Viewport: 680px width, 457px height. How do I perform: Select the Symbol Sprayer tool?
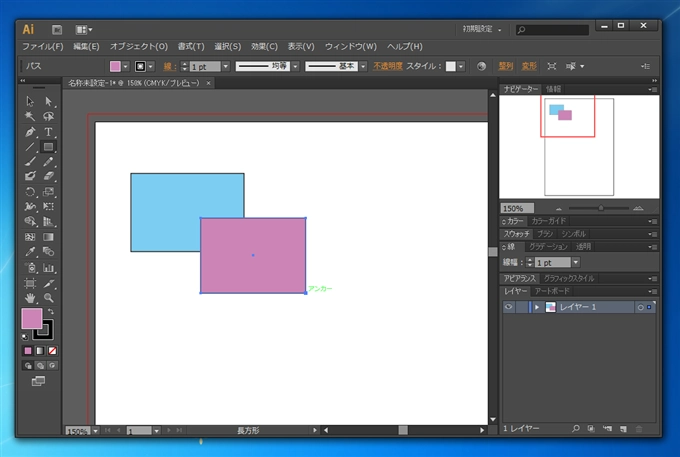point(30,268)
